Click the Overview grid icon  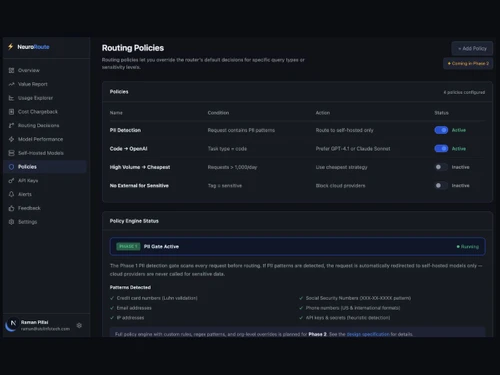[11, 70]
